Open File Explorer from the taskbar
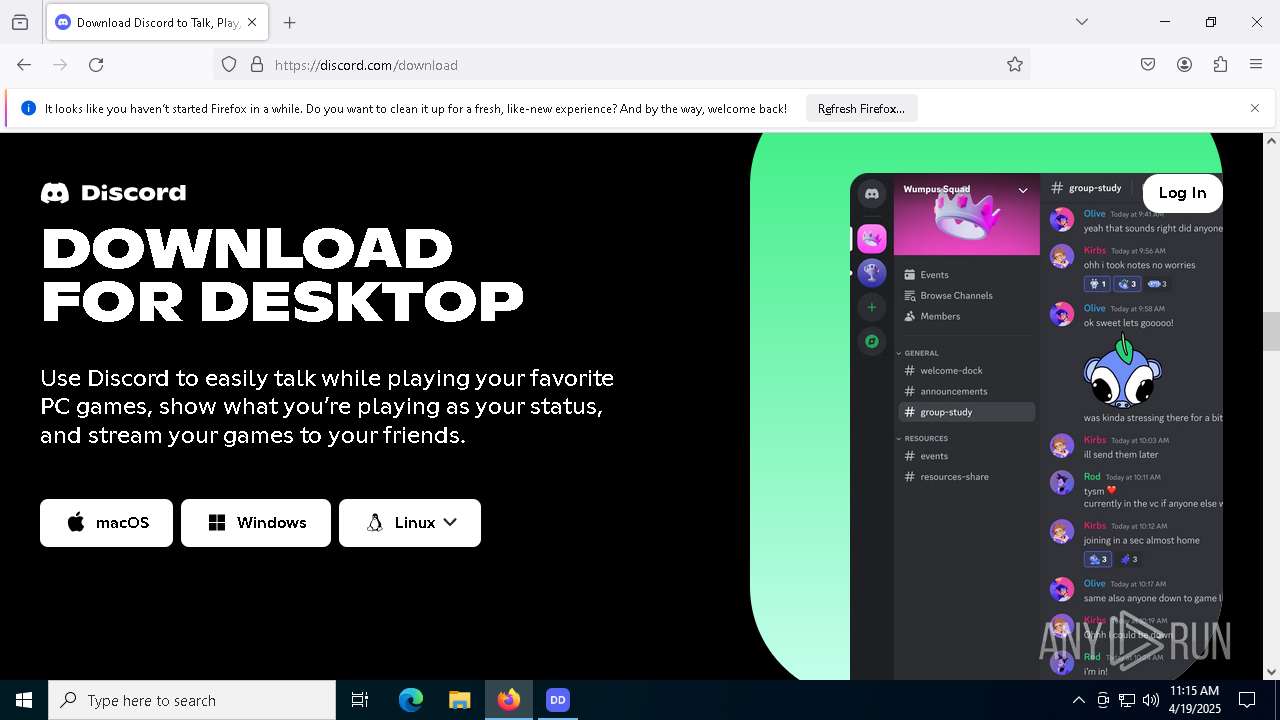The image size is (1280, 720). (x=459, y=700)
